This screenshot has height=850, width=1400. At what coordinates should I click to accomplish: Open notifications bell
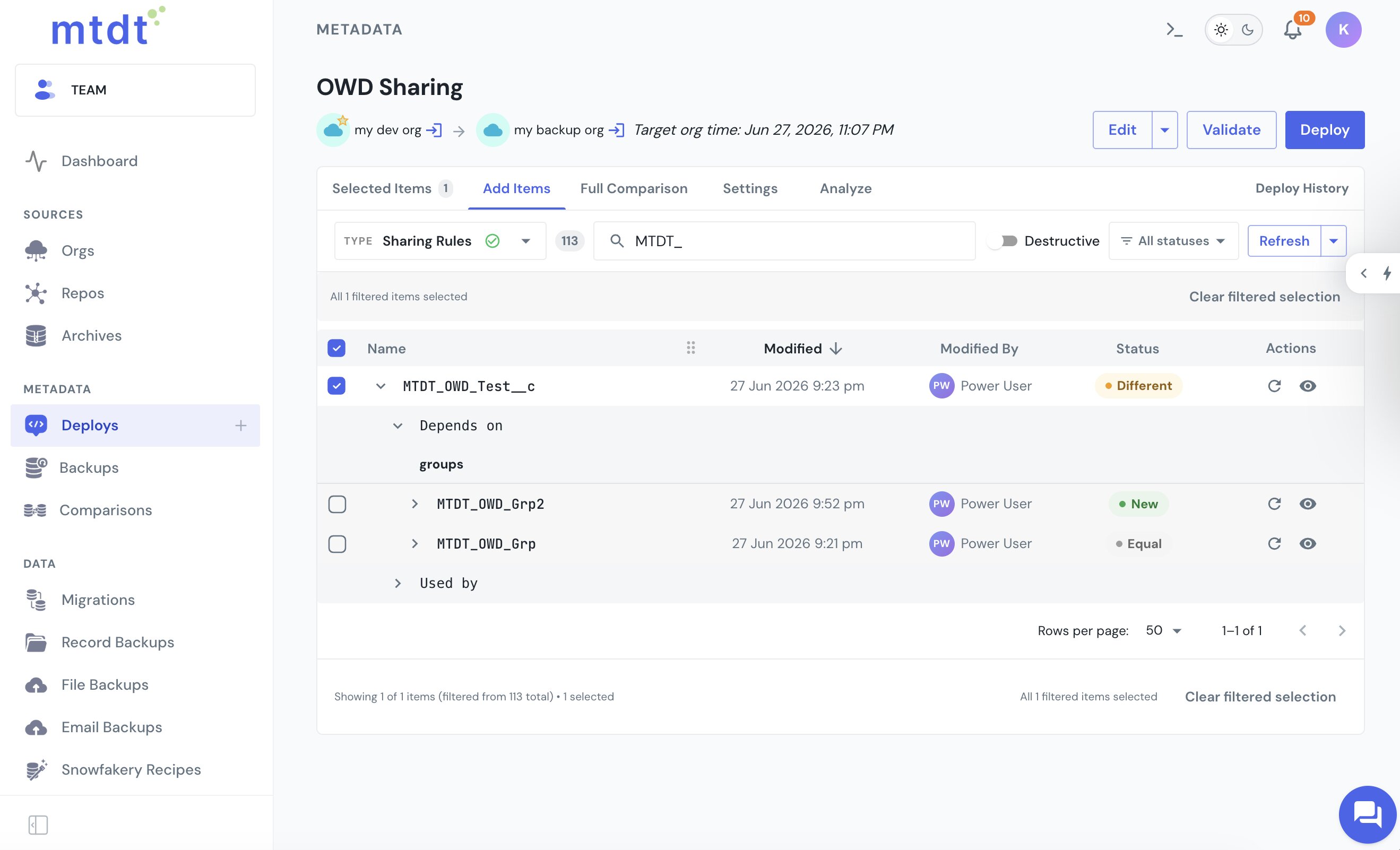pyautogui.click(x=1293, y=30)
